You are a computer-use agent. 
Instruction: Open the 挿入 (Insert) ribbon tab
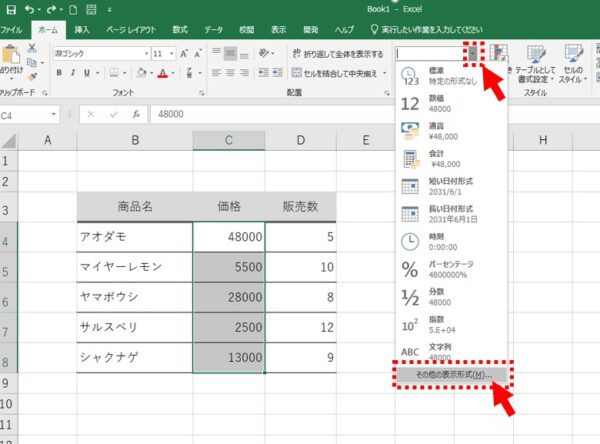[x=82, y=30]
